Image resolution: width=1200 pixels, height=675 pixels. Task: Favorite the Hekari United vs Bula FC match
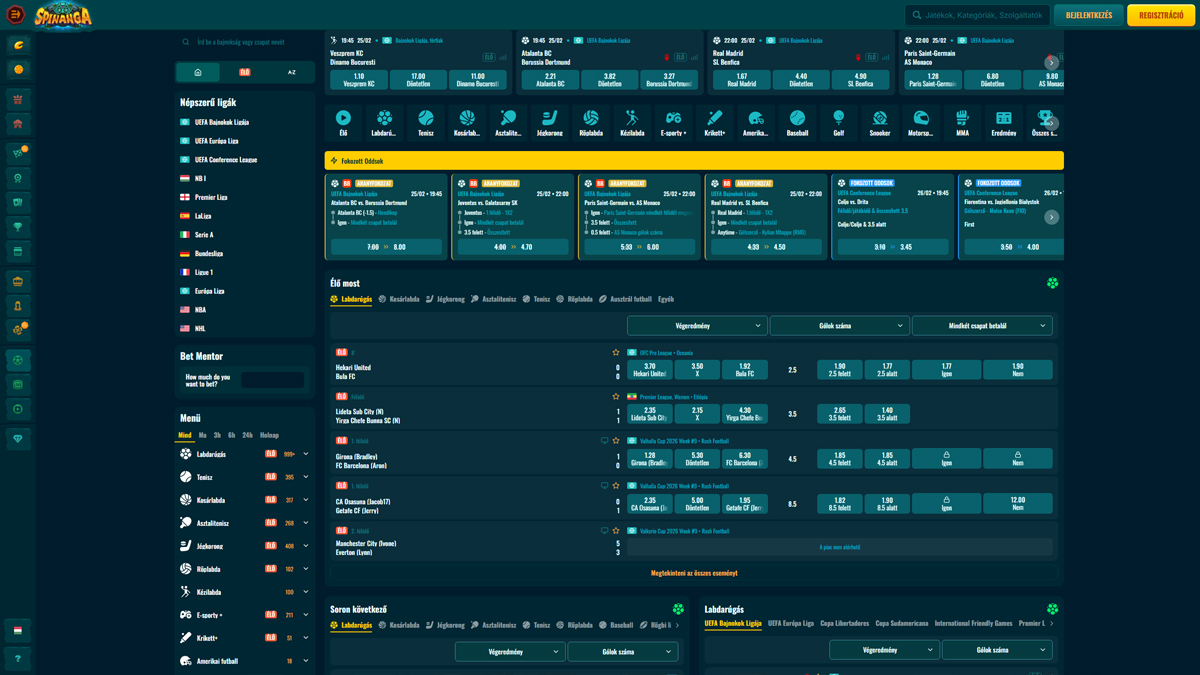[616, 353]
